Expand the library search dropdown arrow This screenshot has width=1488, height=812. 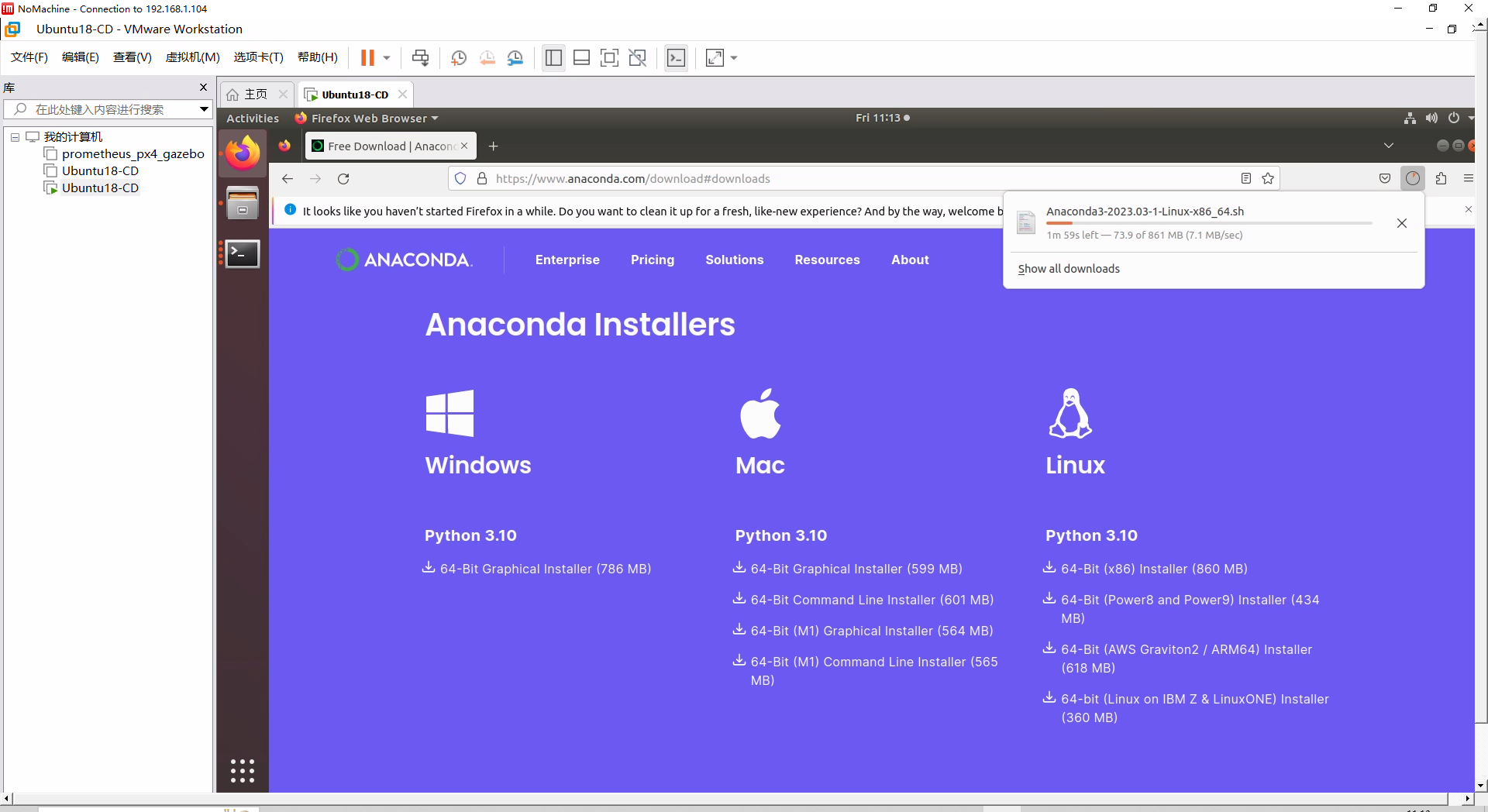[x=204, y=109]
